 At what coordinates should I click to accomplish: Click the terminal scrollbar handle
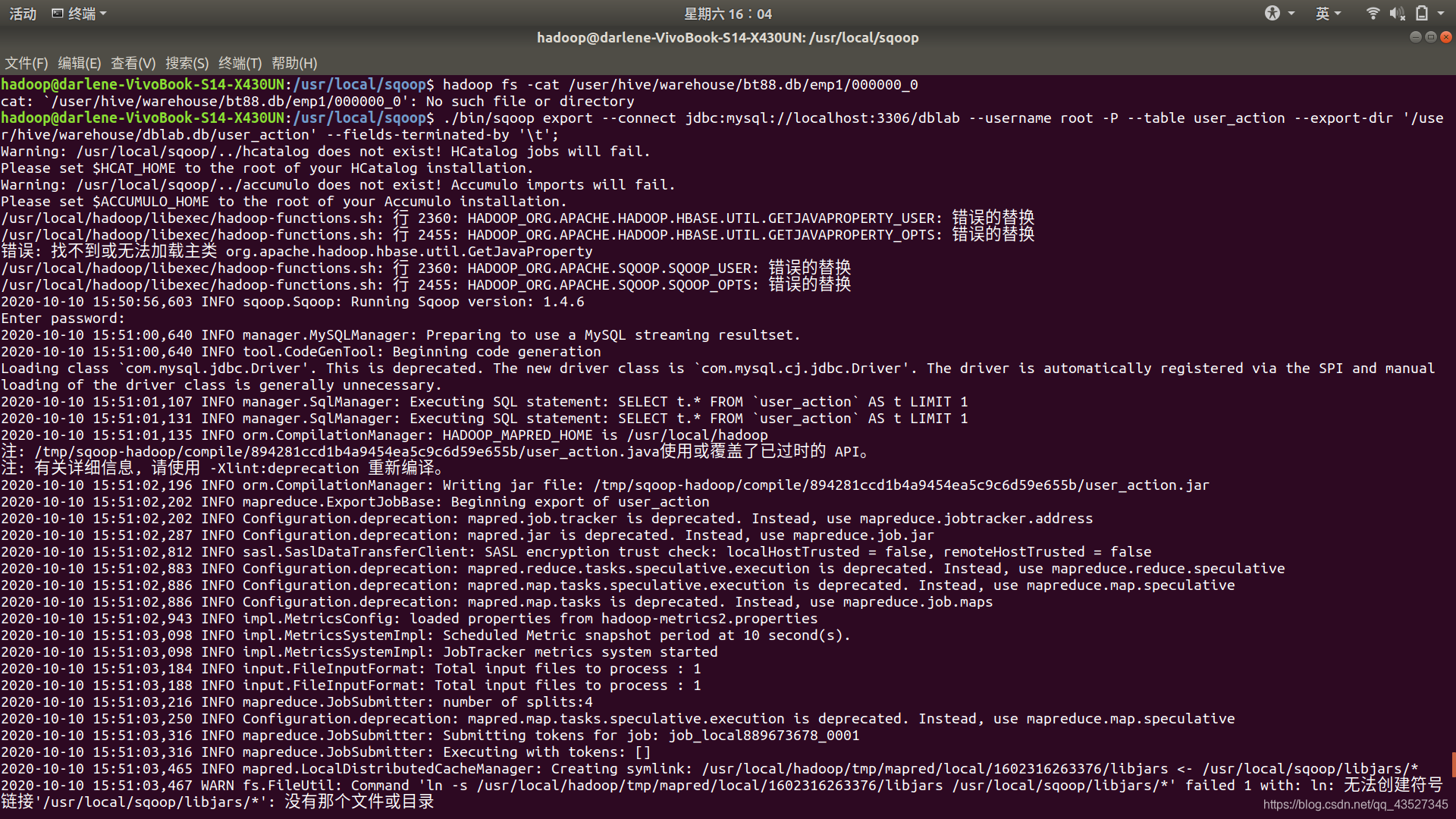pyautogui.click(x=1453, y=764)
